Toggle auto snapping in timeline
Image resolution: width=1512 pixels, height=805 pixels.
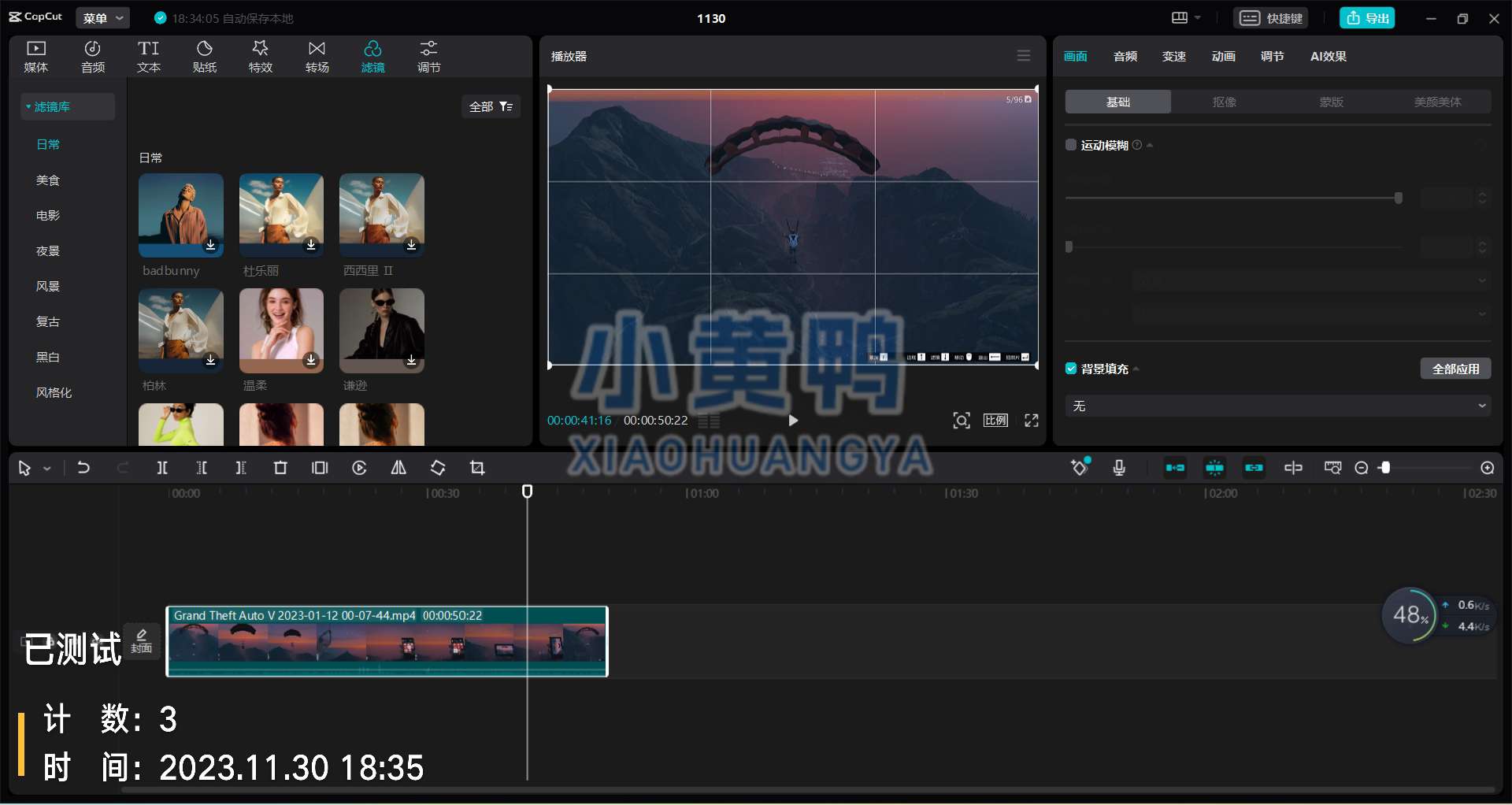point(1214,468)
